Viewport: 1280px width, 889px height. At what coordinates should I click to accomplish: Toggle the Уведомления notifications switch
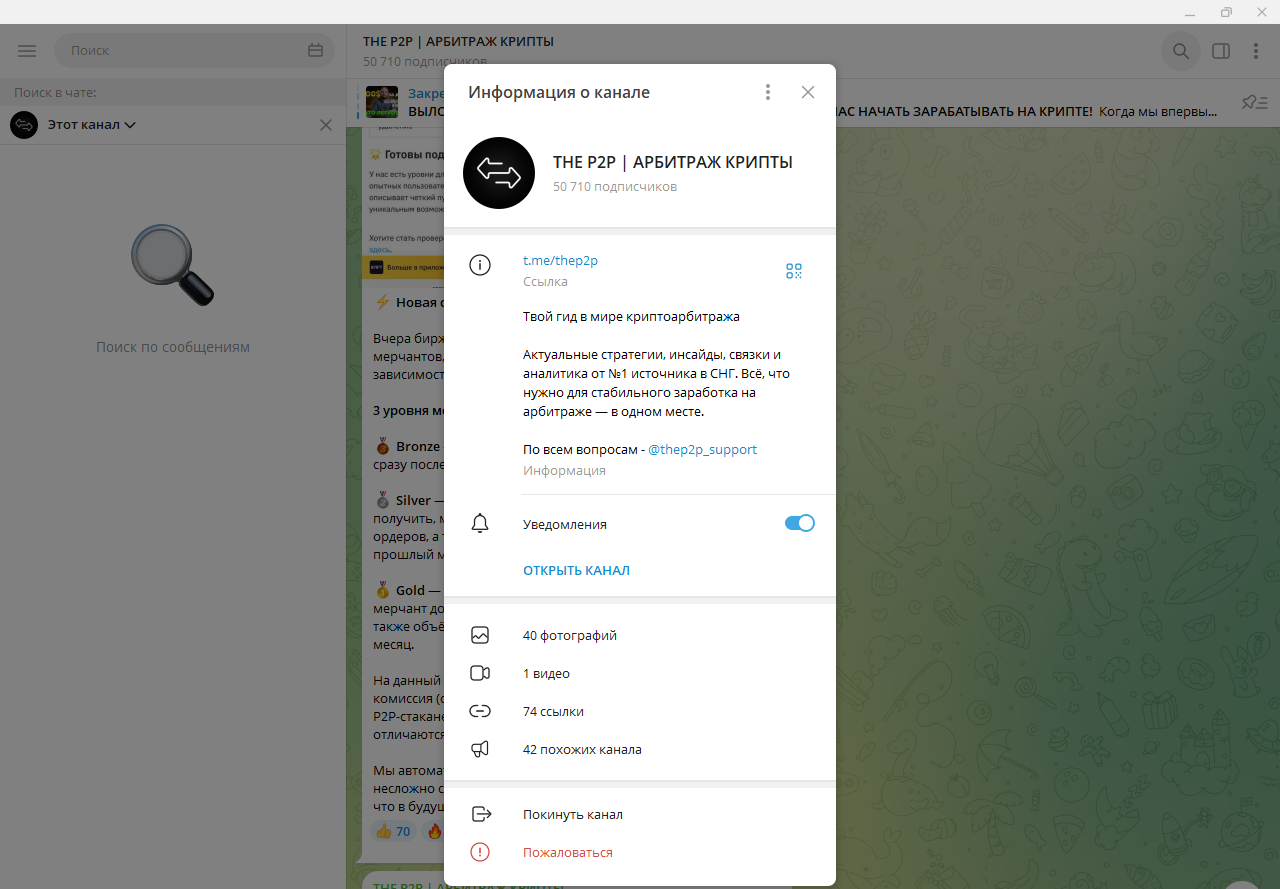point(800,523)
